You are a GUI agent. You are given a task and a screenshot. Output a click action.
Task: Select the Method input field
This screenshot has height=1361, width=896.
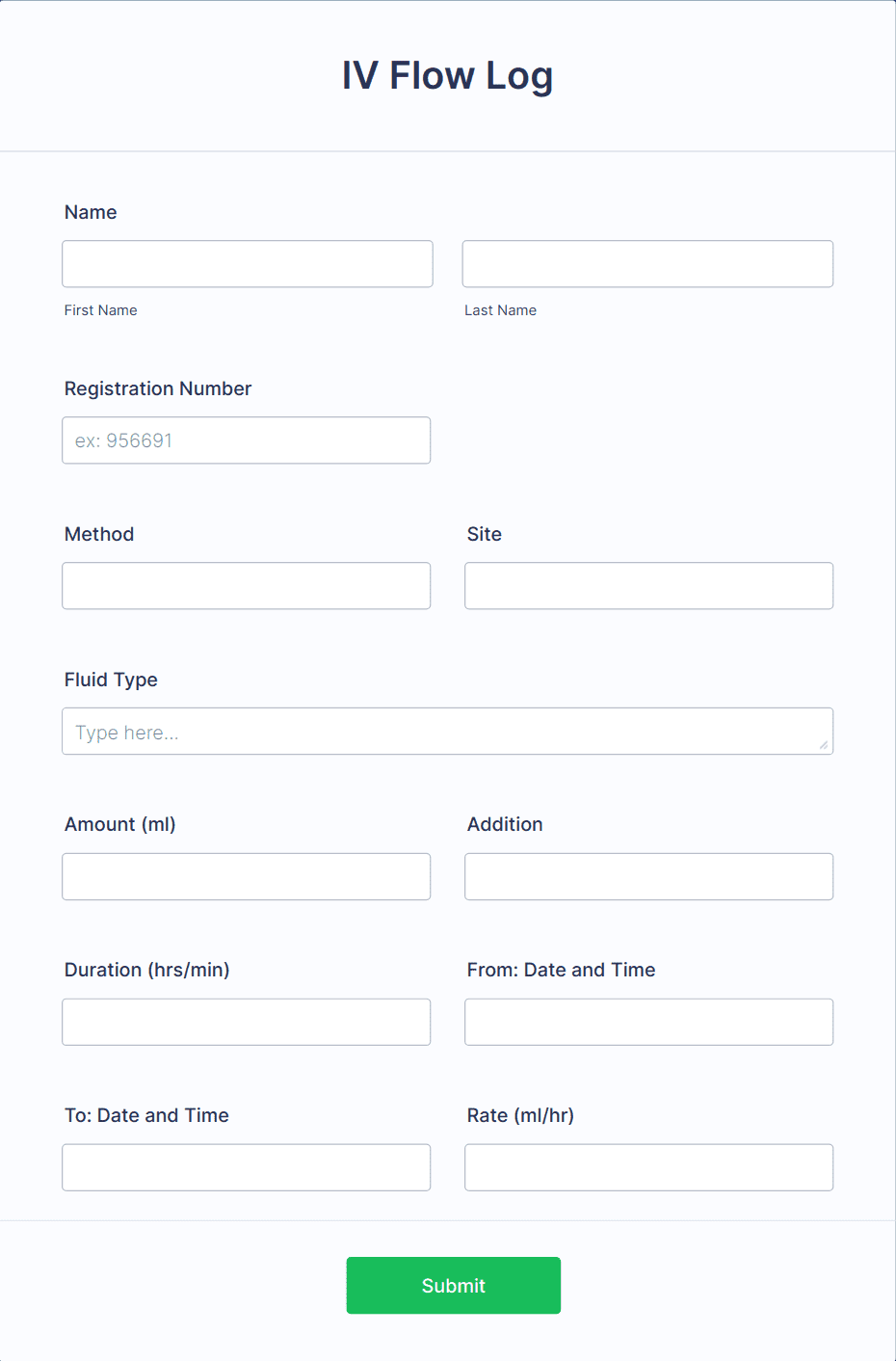tap(246, 585)
